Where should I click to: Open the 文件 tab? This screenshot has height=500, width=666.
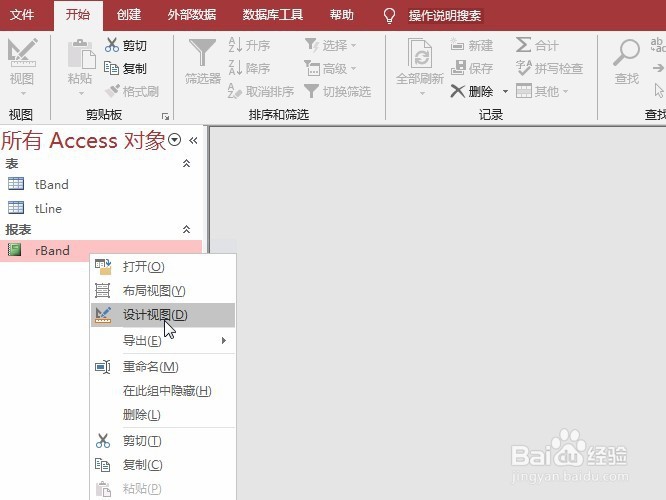(22, 15)
